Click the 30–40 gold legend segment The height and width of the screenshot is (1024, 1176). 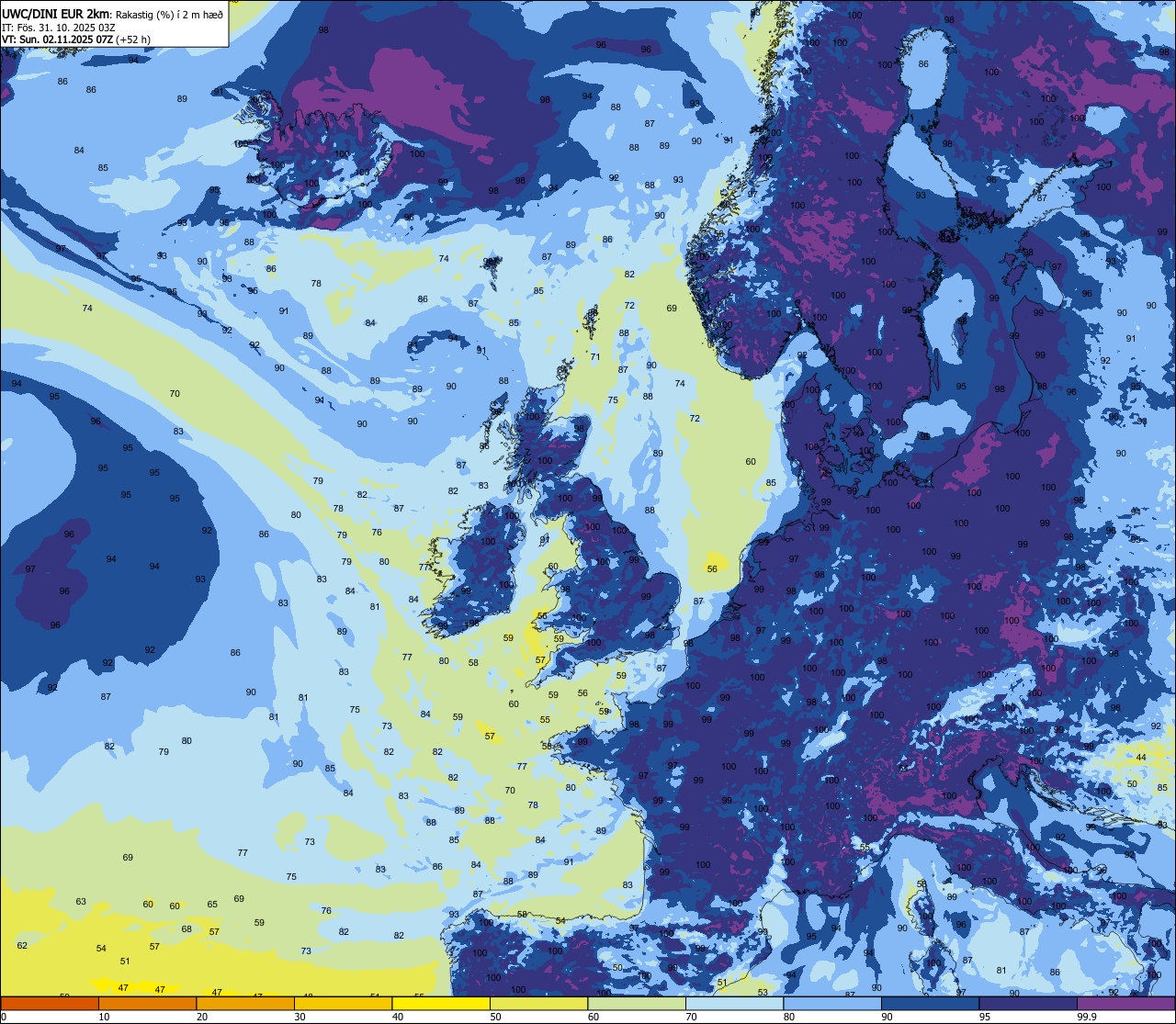pos(343,1003)
